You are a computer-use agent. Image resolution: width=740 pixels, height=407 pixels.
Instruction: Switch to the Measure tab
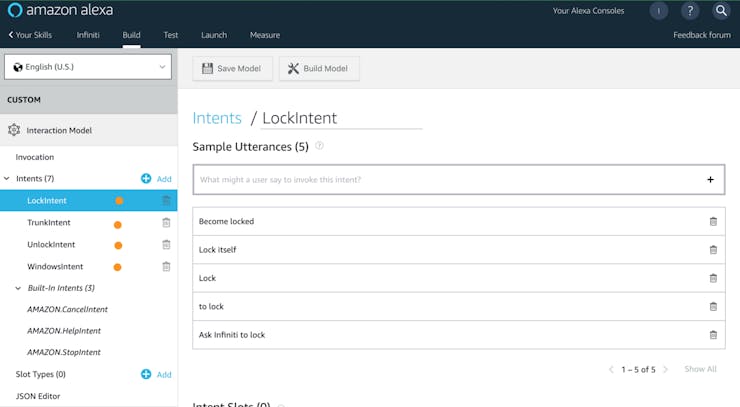[265, 35]
